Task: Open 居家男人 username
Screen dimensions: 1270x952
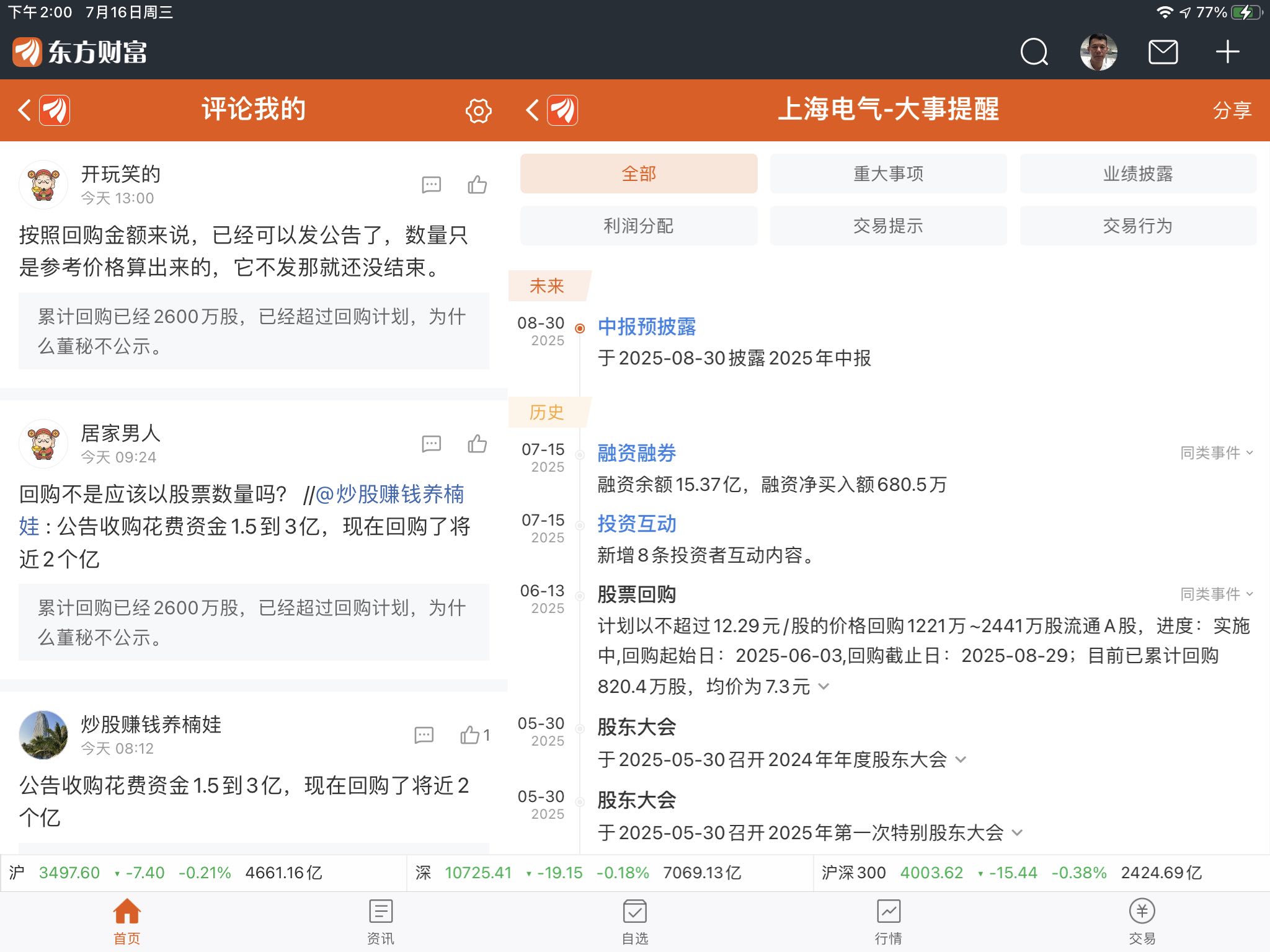Action: [x=121, y=433]
